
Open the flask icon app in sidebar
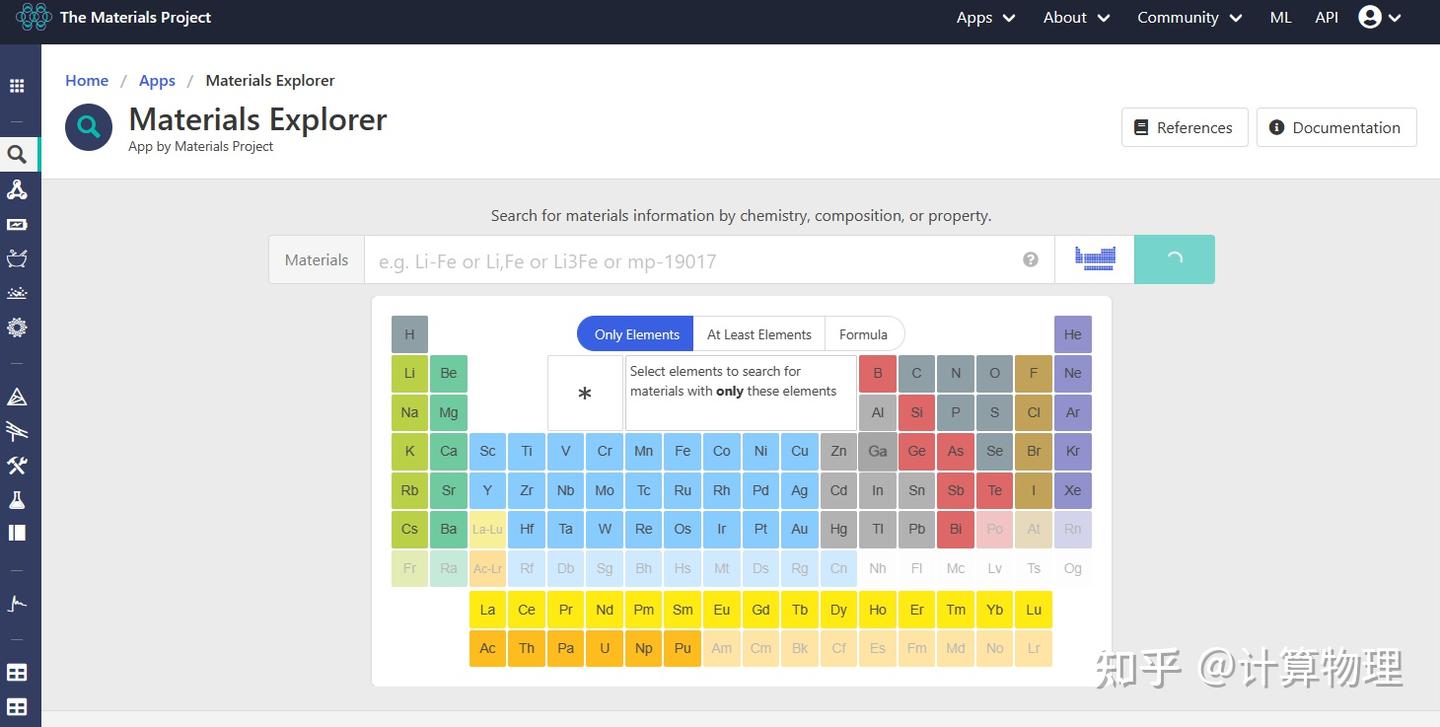(x=17, y=499)
